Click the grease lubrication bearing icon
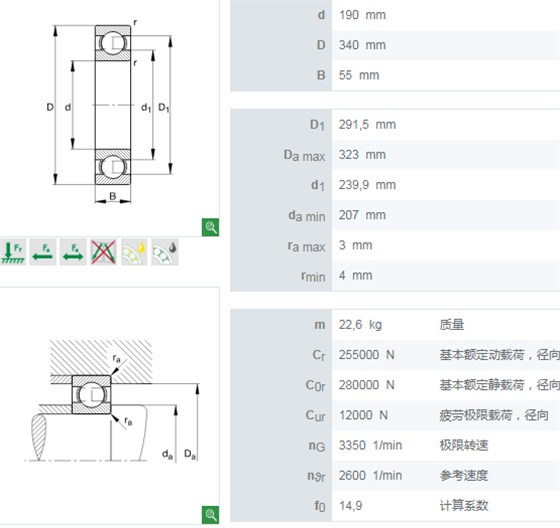 coord(165,252)
